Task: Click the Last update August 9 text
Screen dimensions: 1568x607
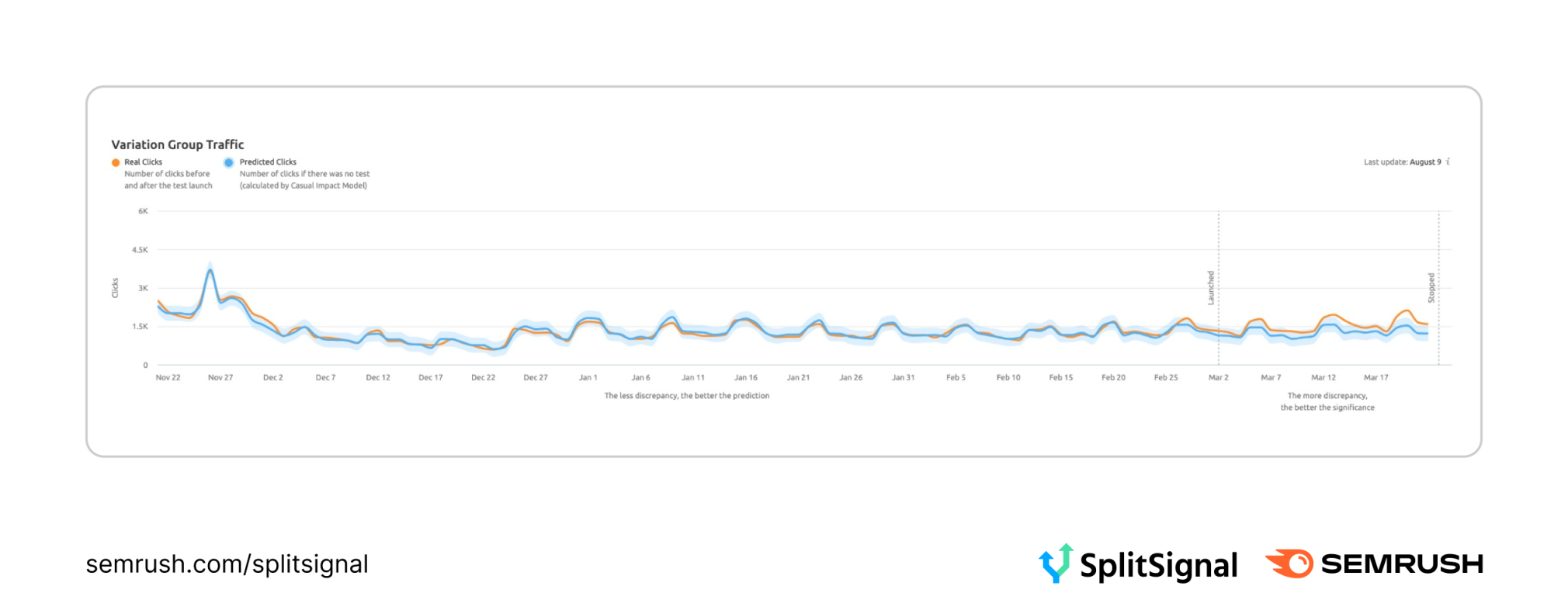Action: point(1402,162)
